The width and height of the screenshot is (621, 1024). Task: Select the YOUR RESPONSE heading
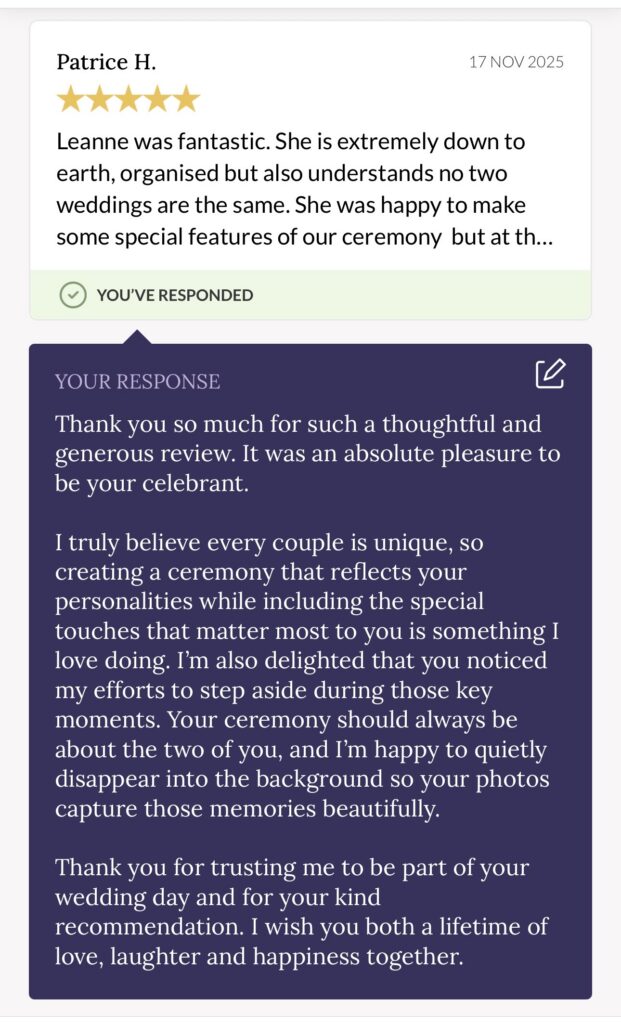pyautogui.click(x=137, y=381)
